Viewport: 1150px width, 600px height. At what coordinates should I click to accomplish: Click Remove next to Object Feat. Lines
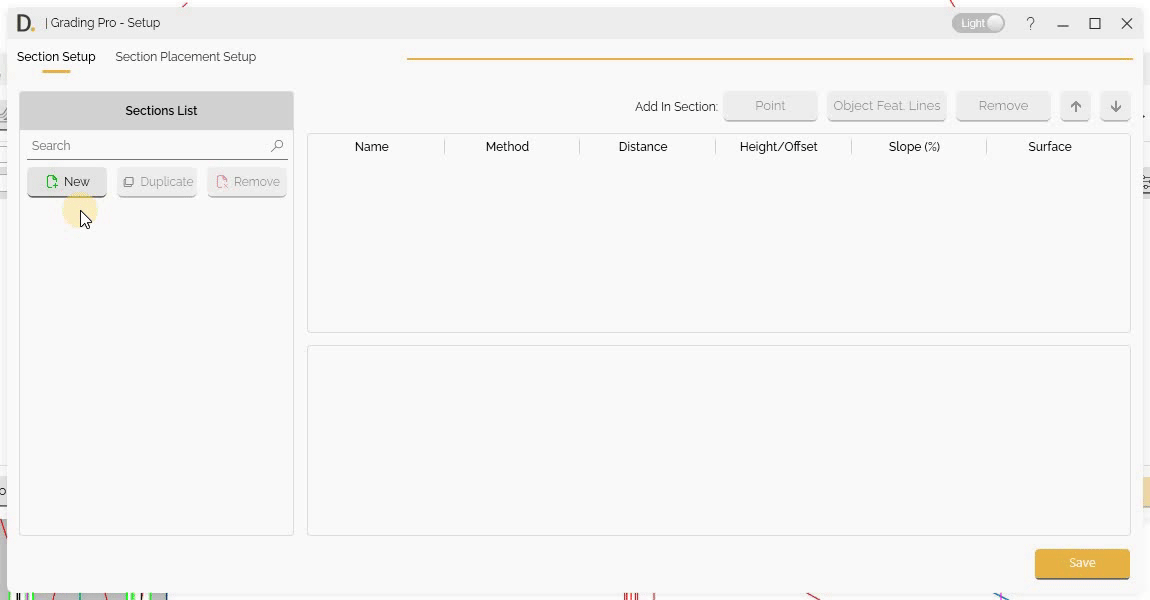click(1002, 106)
